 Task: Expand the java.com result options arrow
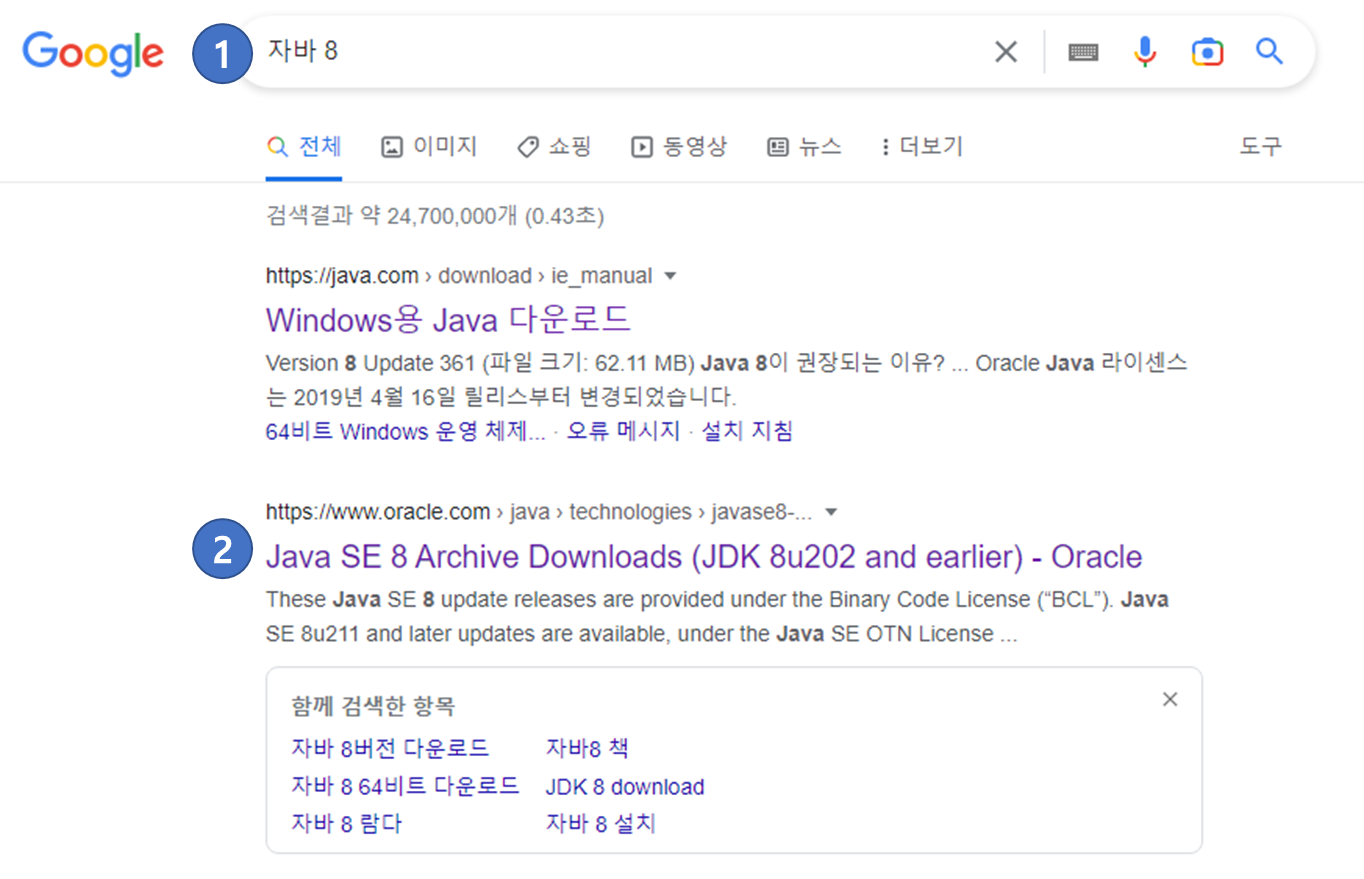pyautogui.click(x=670, y=275)
